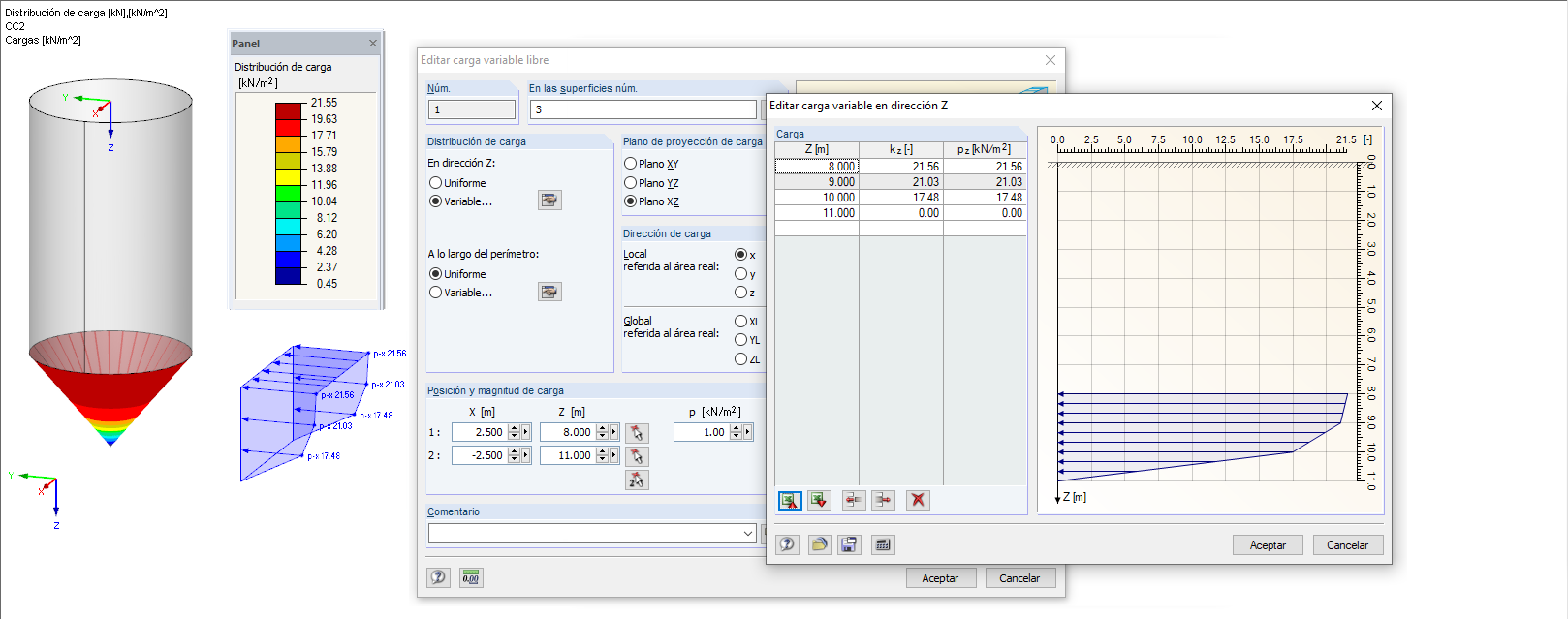Image resolution: width=1568 pixels, height=619 pixels.
Task: Open the Comentario dropdown
Action: [x=748, y=533]
